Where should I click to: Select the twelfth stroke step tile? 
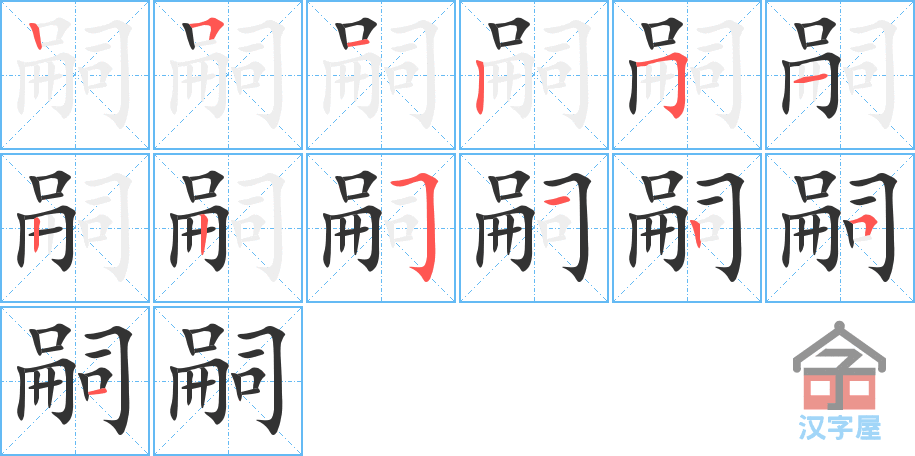point(840,228)
